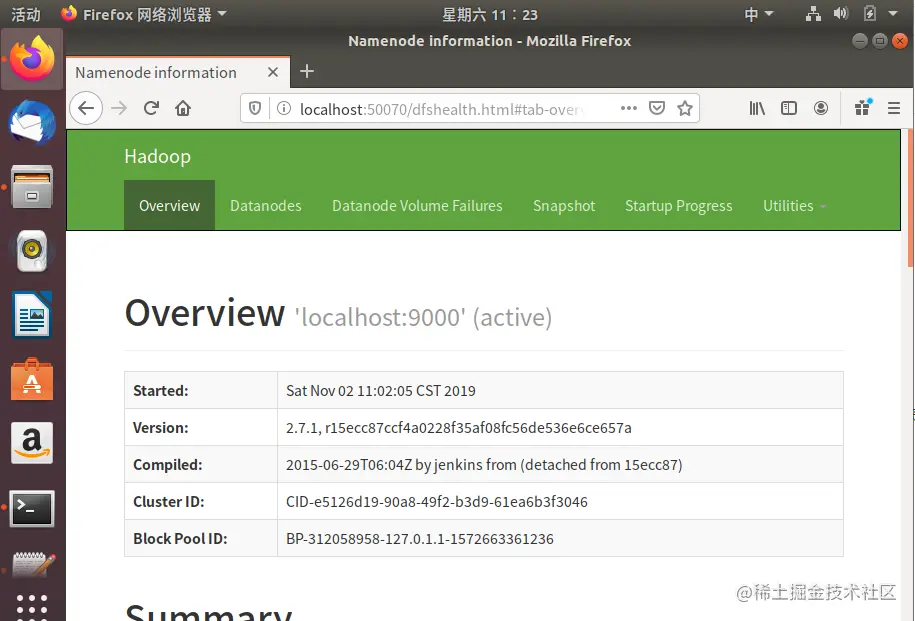Open the Terminal from dock

(32, 508)
